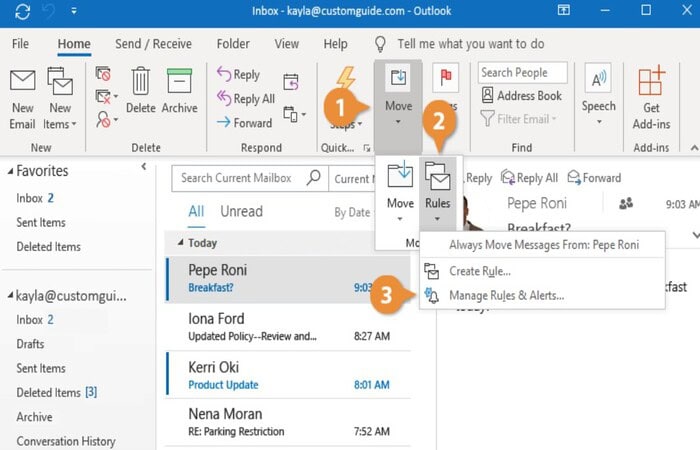
Task: Open the Ribbon Display Options icon
Action: click(x=563, y=10)
